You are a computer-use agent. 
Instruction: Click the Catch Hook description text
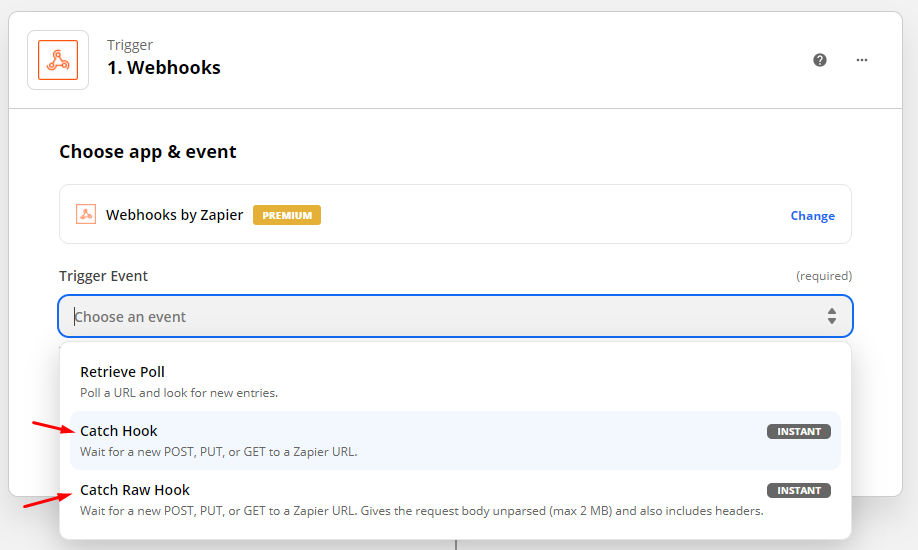[x=218, y=452]
